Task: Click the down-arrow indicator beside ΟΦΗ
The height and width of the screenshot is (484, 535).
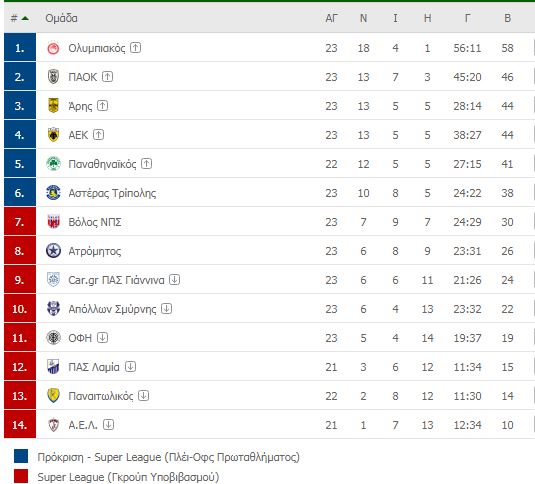Action: pyautogui.click(x=102, y=337)
